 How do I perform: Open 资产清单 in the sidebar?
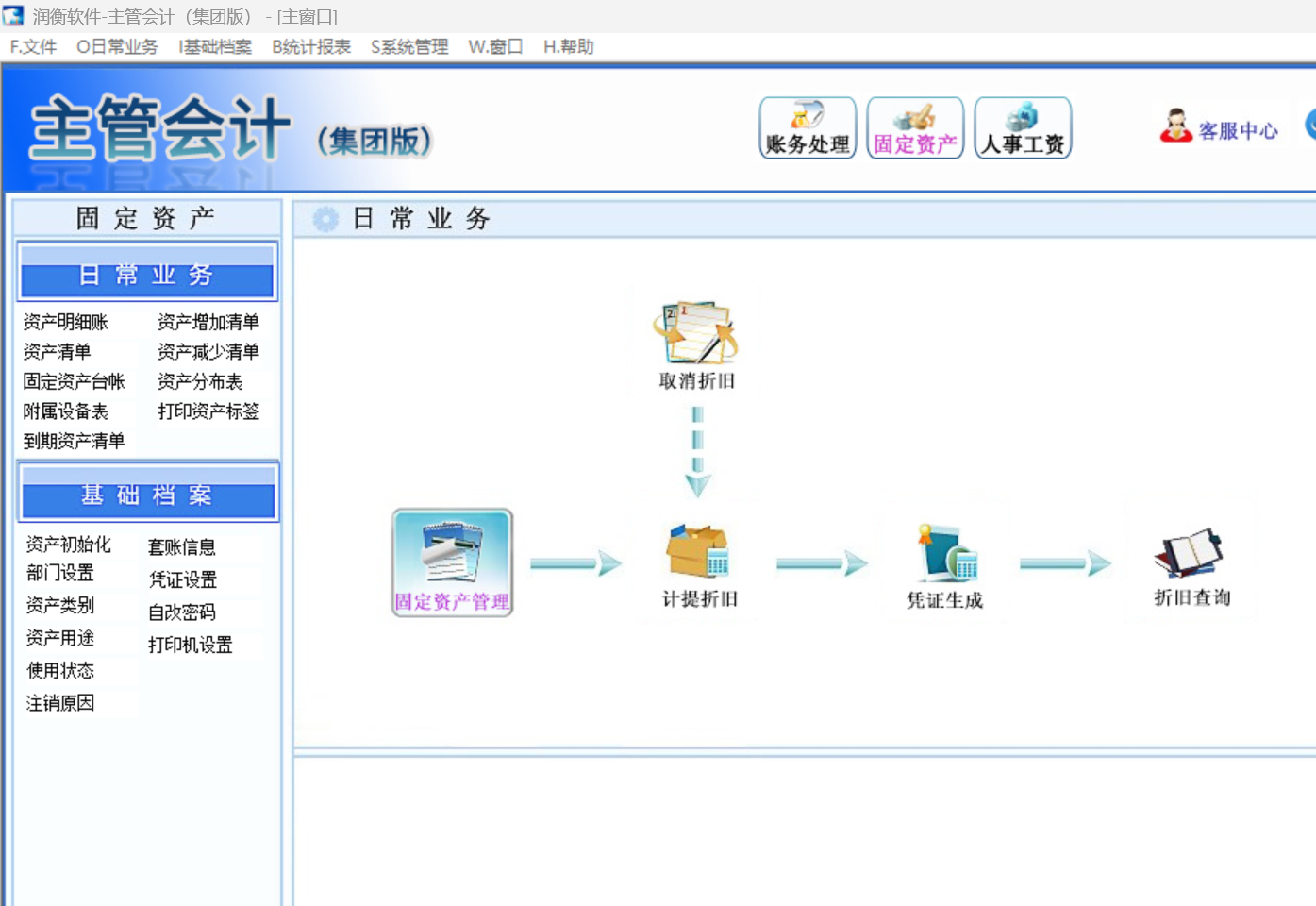click(x=57, y=352)
